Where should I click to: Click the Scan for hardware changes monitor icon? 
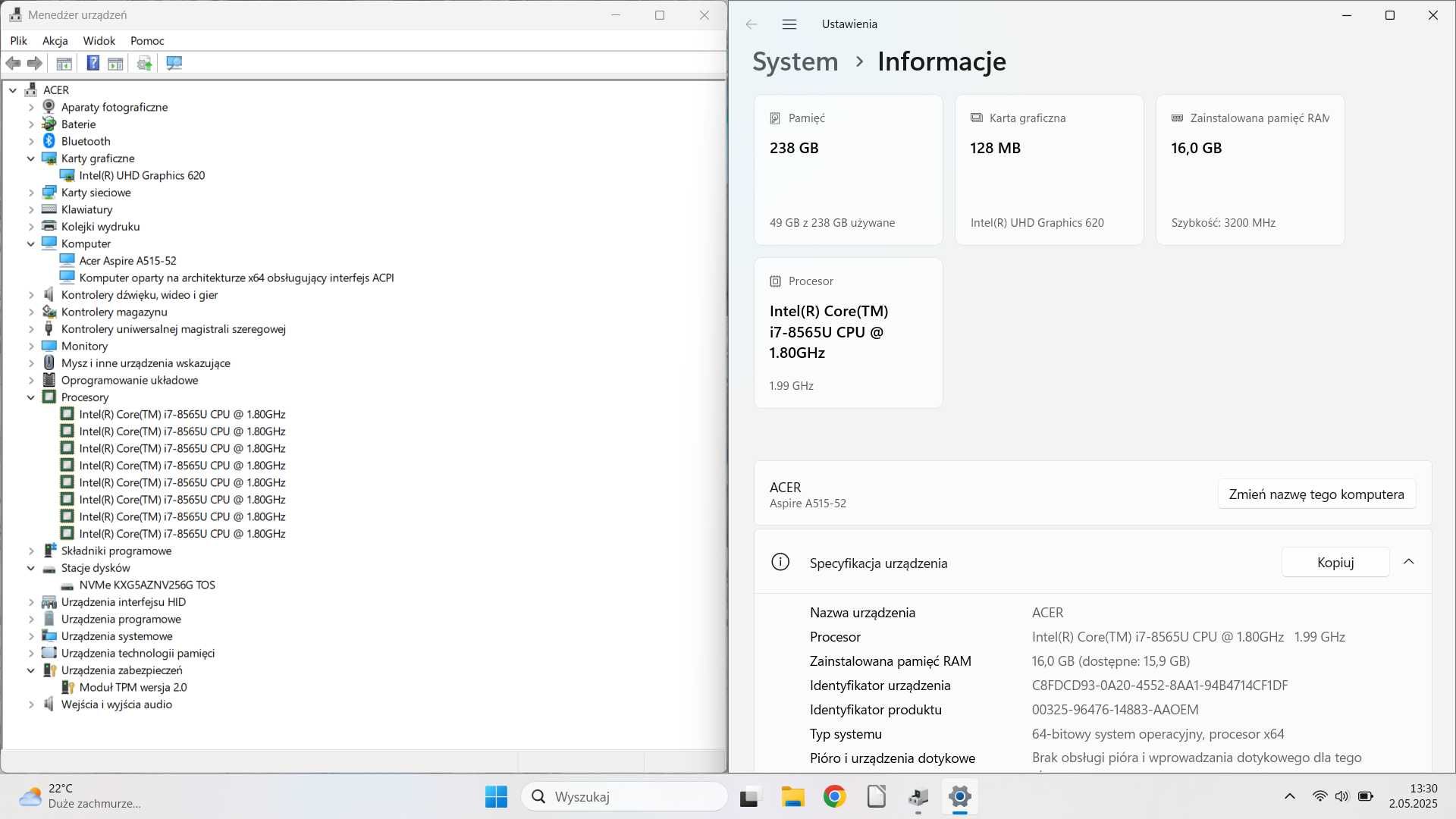(174, 64)
